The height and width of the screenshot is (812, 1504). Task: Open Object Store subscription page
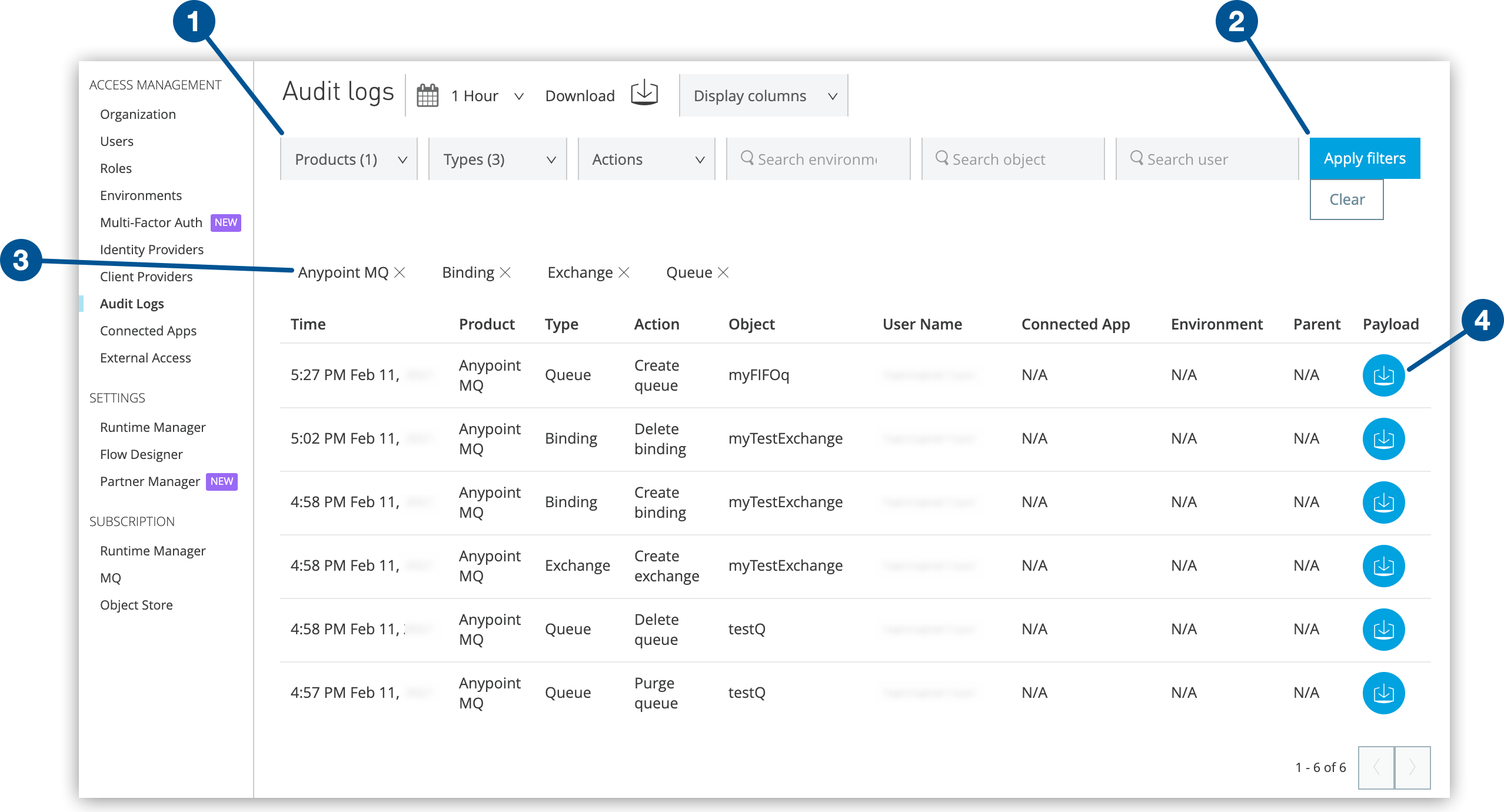[136, 605]
